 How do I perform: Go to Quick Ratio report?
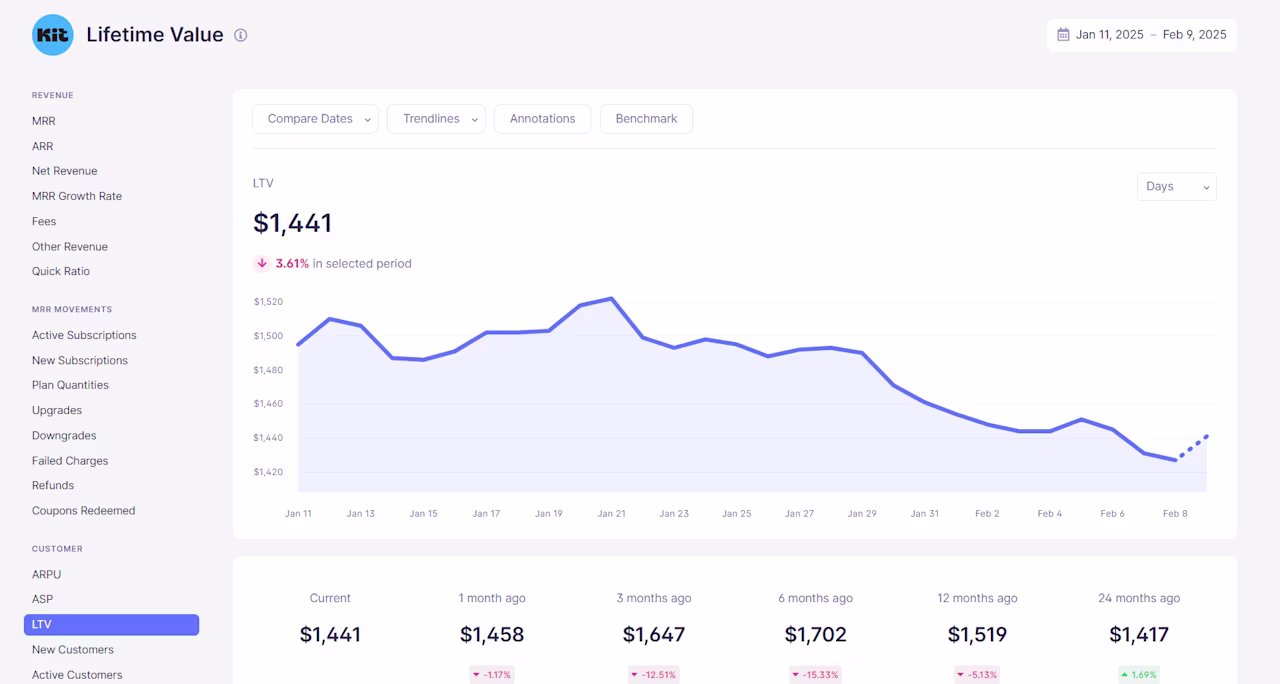coord(61,271)
